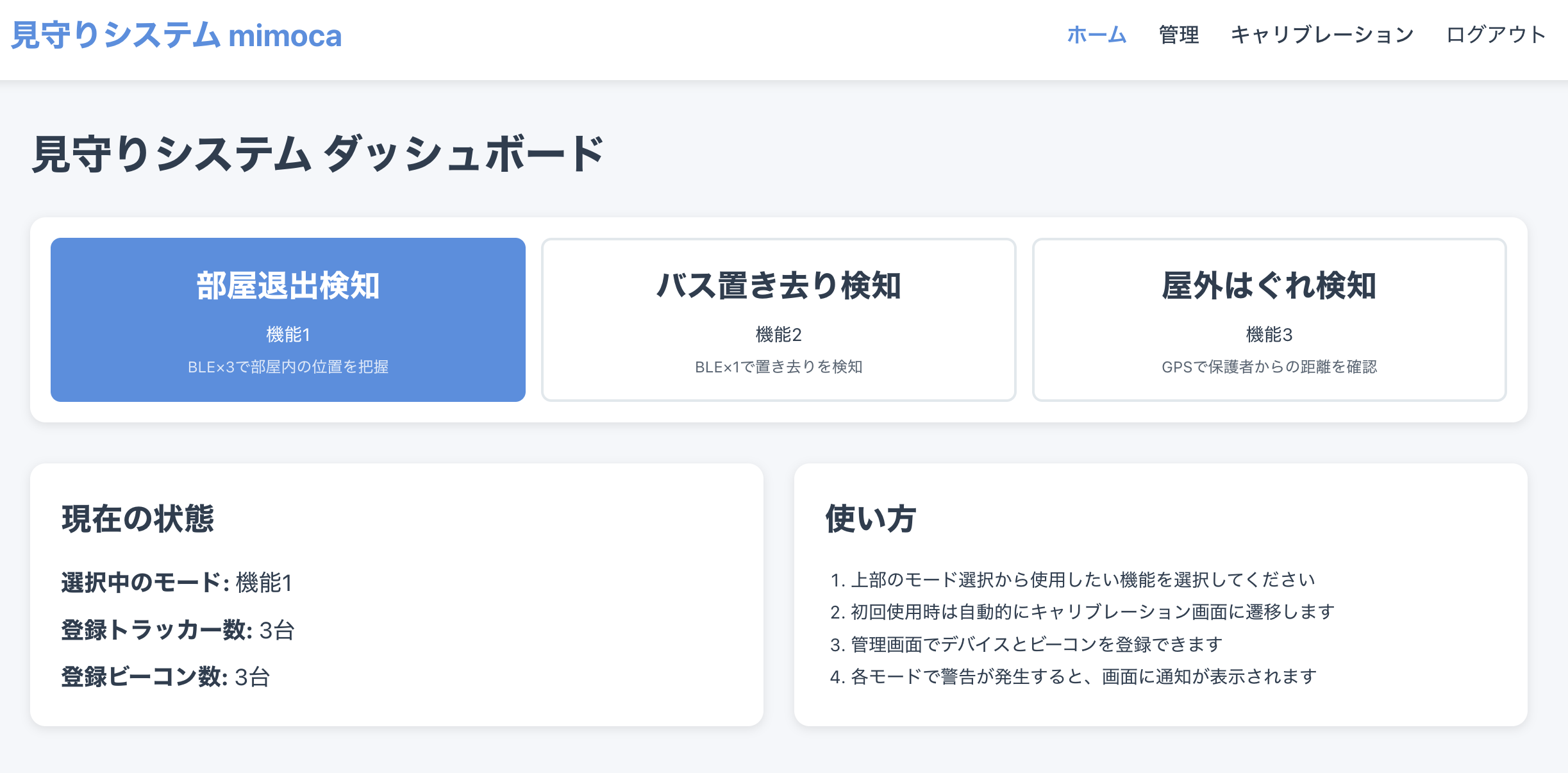Click the 見守りシステム ダッシュボード page heading
Image resolution: width=1568 pixels, height=773 pixels.
click(x=318, y=154)
